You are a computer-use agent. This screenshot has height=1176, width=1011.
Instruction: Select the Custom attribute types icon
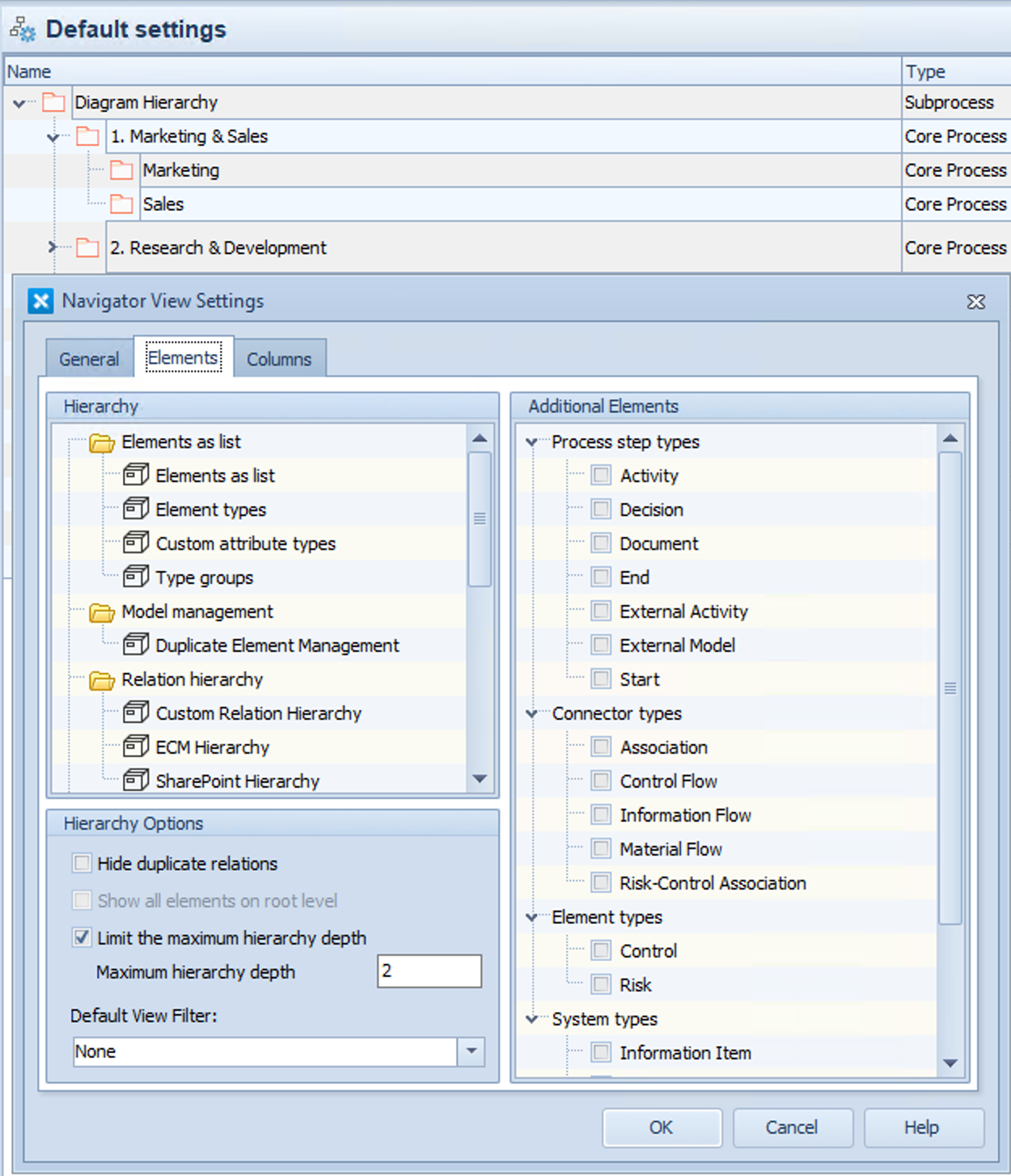point(136,543)
